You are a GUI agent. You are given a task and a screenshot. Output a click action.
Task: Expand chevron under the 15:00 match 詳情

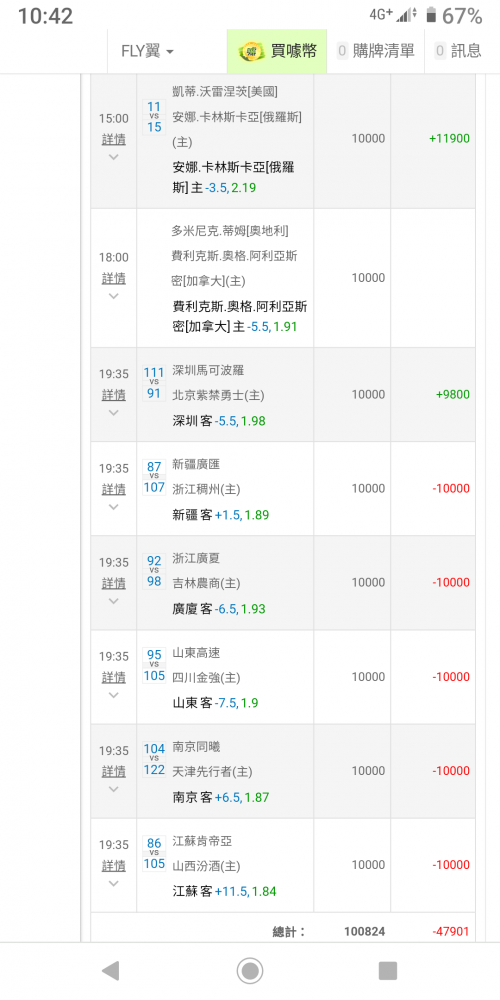[x=114, y=157]
